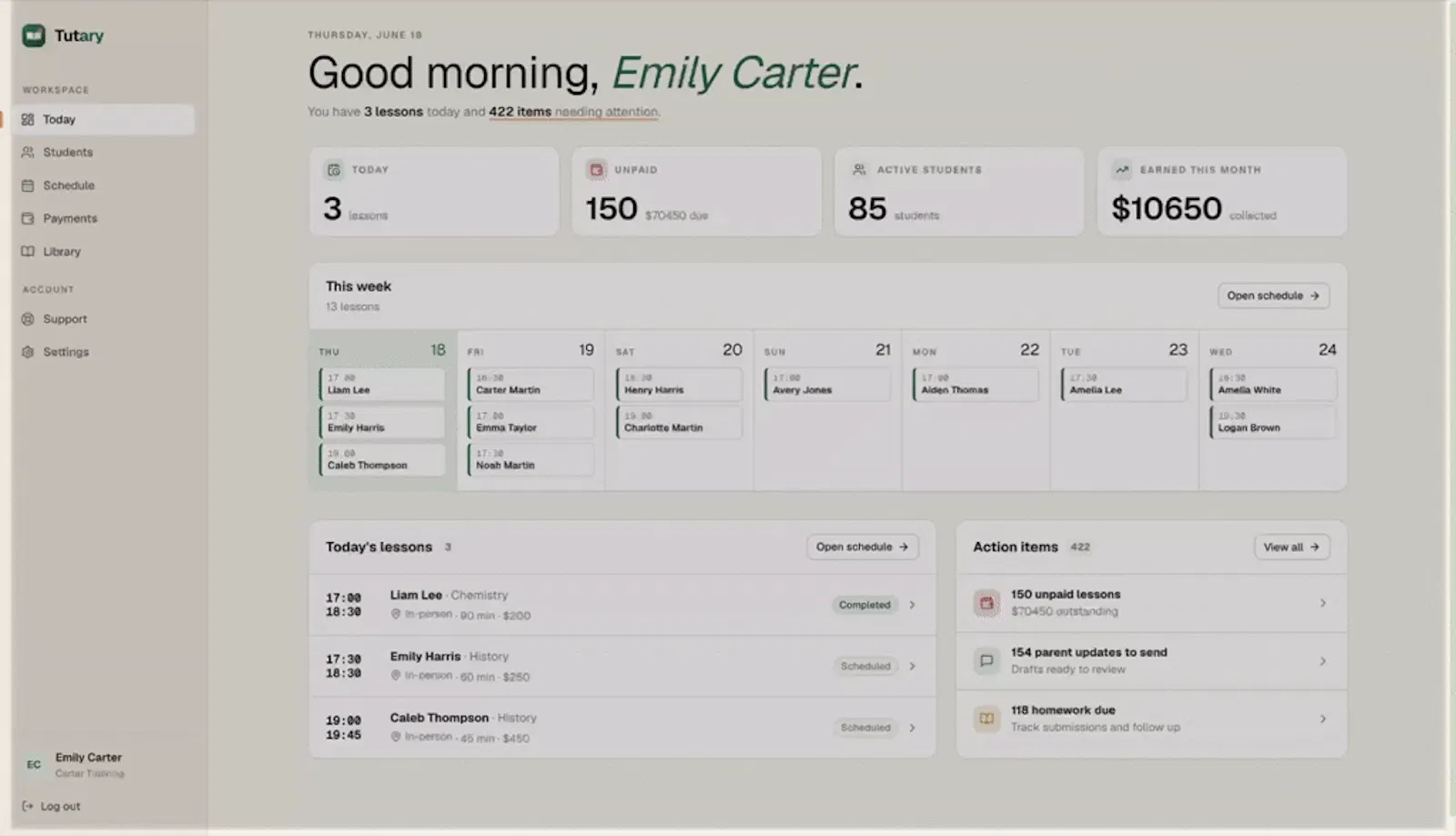The image size is (1456, 836).
Task: Expand the Liam Lee lesson row chevron
Action: pyautogui.click(x=913, y=605)
